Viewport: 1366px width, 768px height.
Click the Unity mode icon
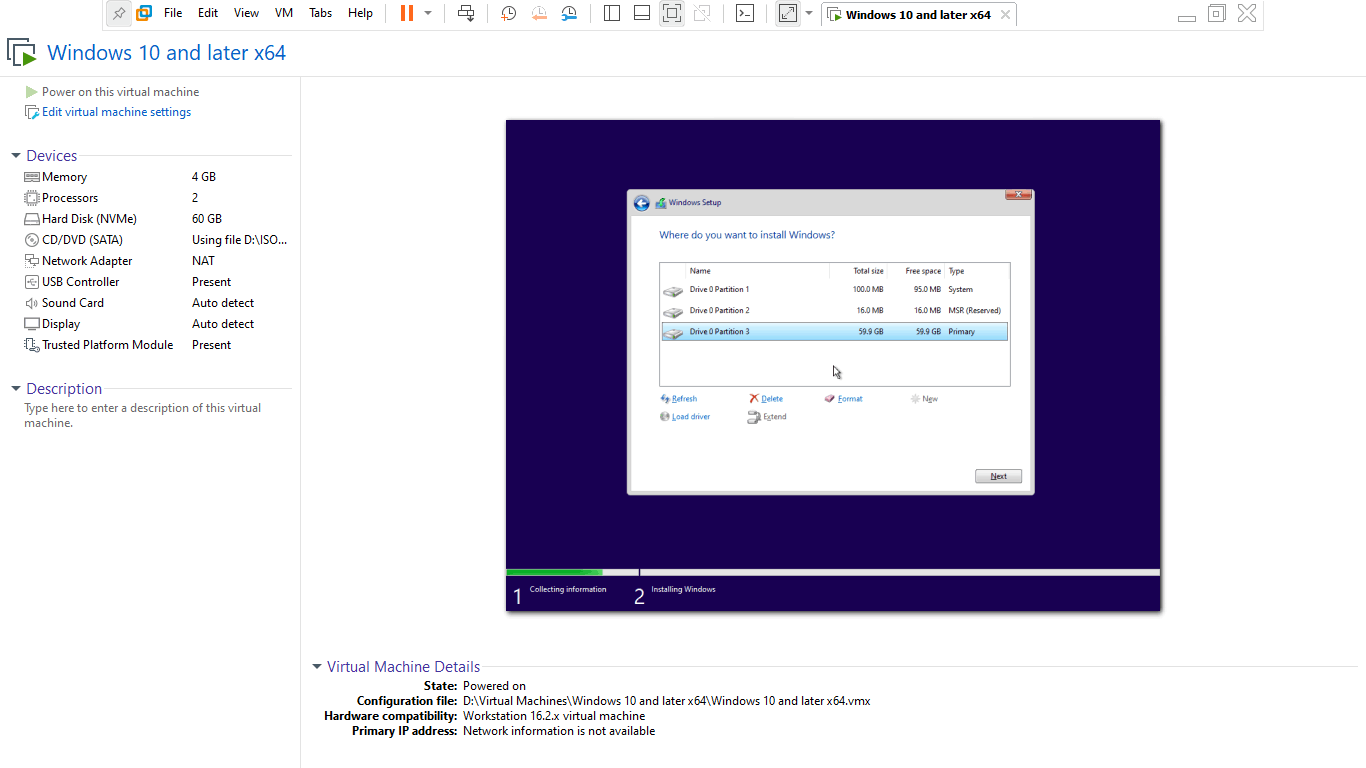coord(702,14)
